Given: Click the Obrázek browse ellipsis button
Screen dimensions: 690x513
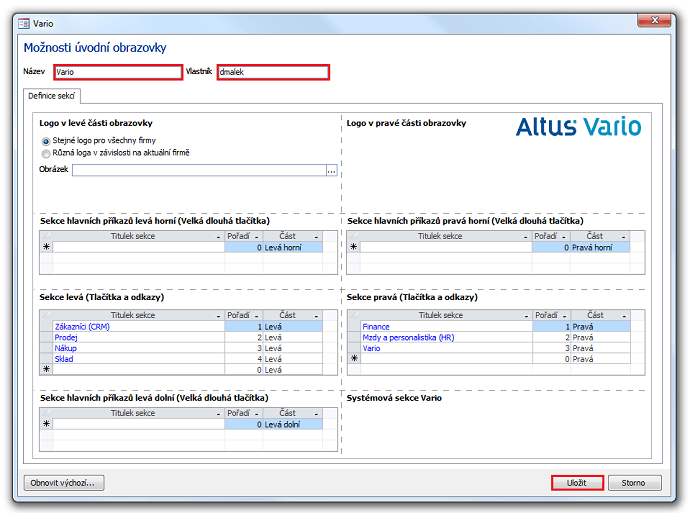Looking at the screenshot, I should click(331, 170).
